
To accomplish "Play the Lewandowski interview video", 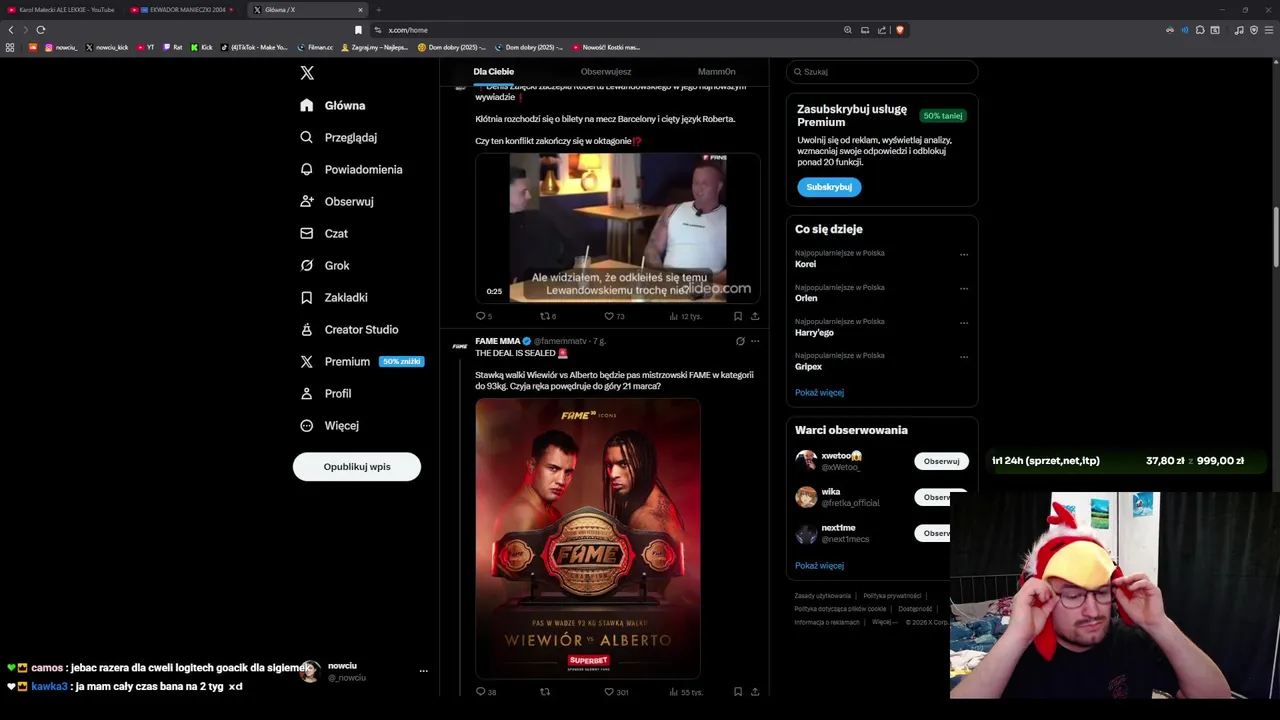I will point(618,228).
